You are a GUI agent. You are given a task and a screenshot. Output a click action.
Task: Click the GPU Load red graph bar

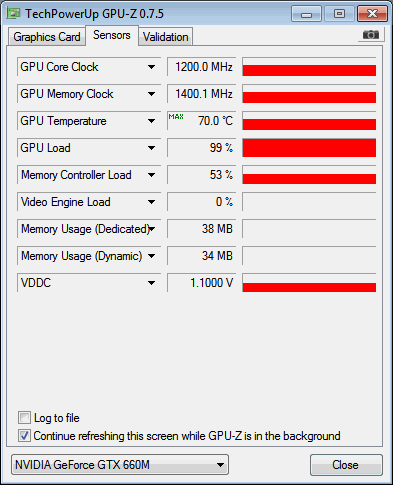pyautogui.click(x=309, y=148)
